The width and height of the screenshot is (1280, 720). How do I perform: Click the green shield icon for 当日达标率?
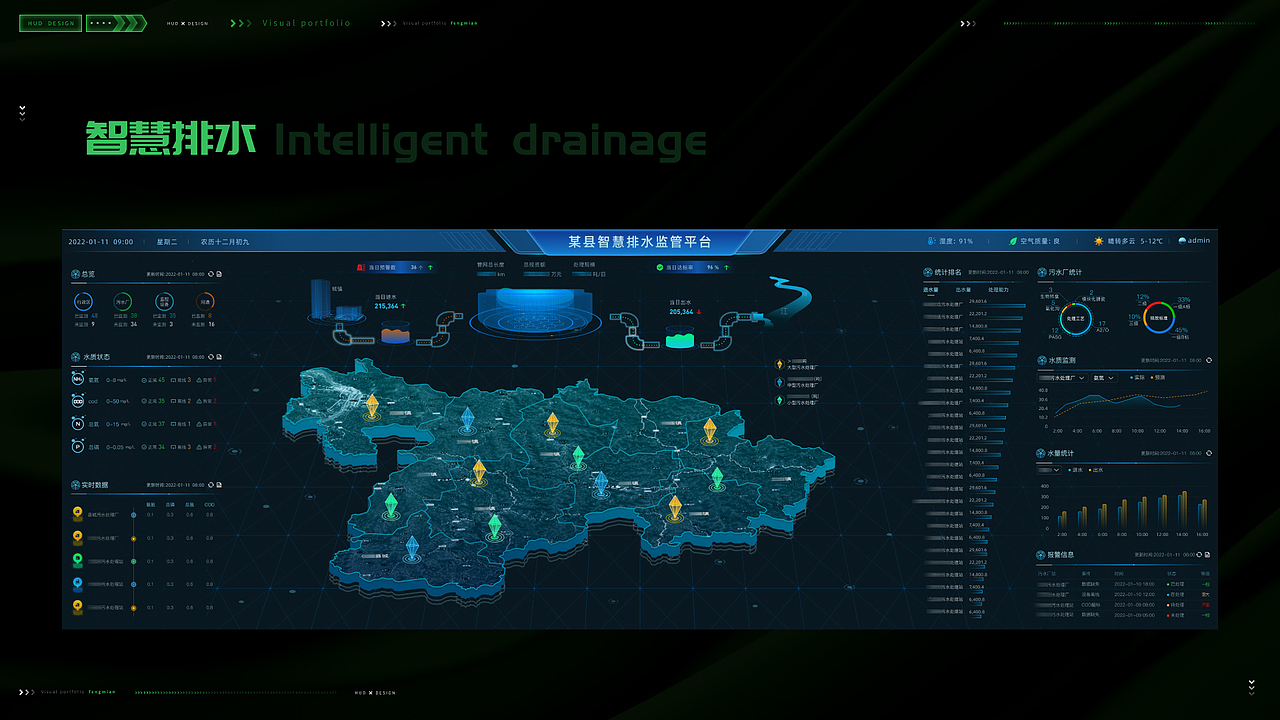660,267
